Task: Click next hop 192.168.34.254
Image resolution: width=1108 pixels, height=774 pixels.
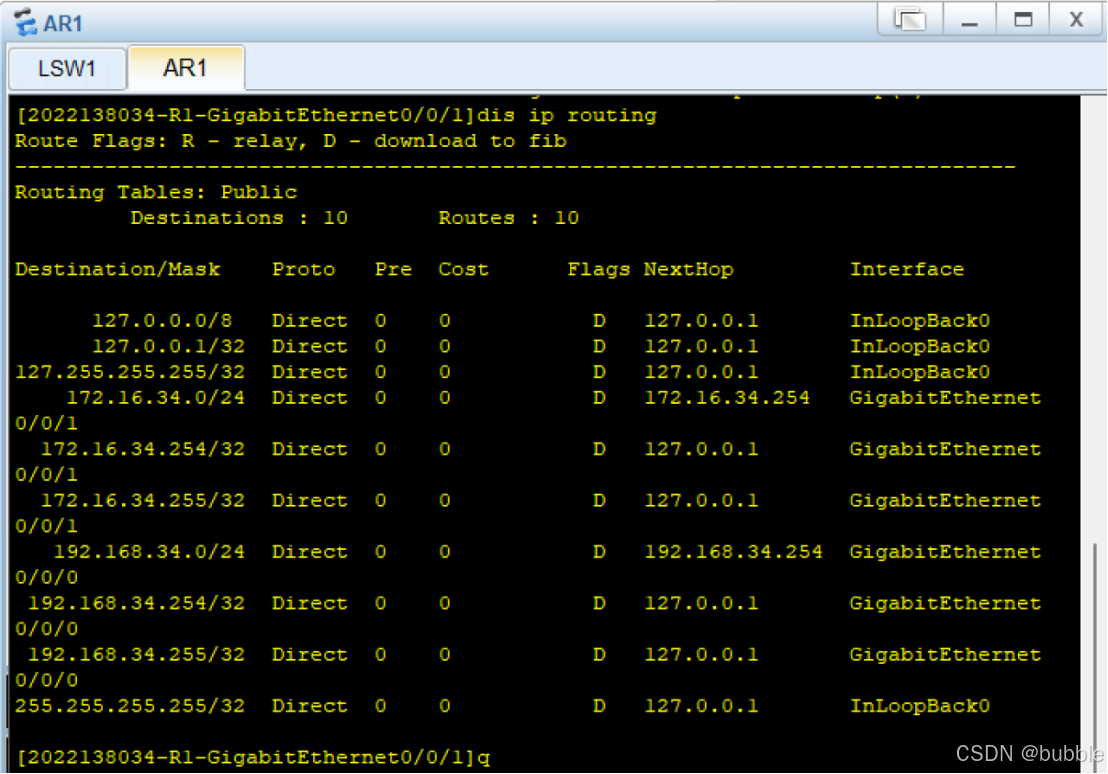Action: (733, 552)
